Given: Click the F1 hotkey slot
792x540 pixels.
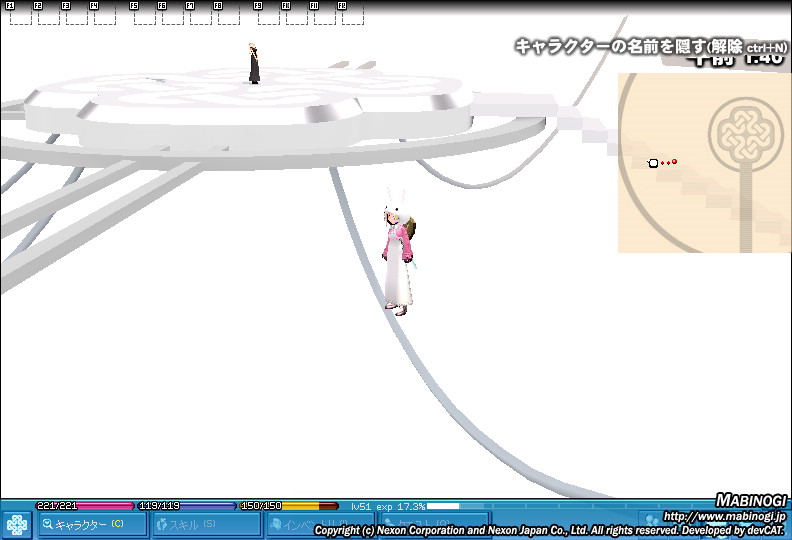Looking at the screenshot, I should [x=20, y=14].
